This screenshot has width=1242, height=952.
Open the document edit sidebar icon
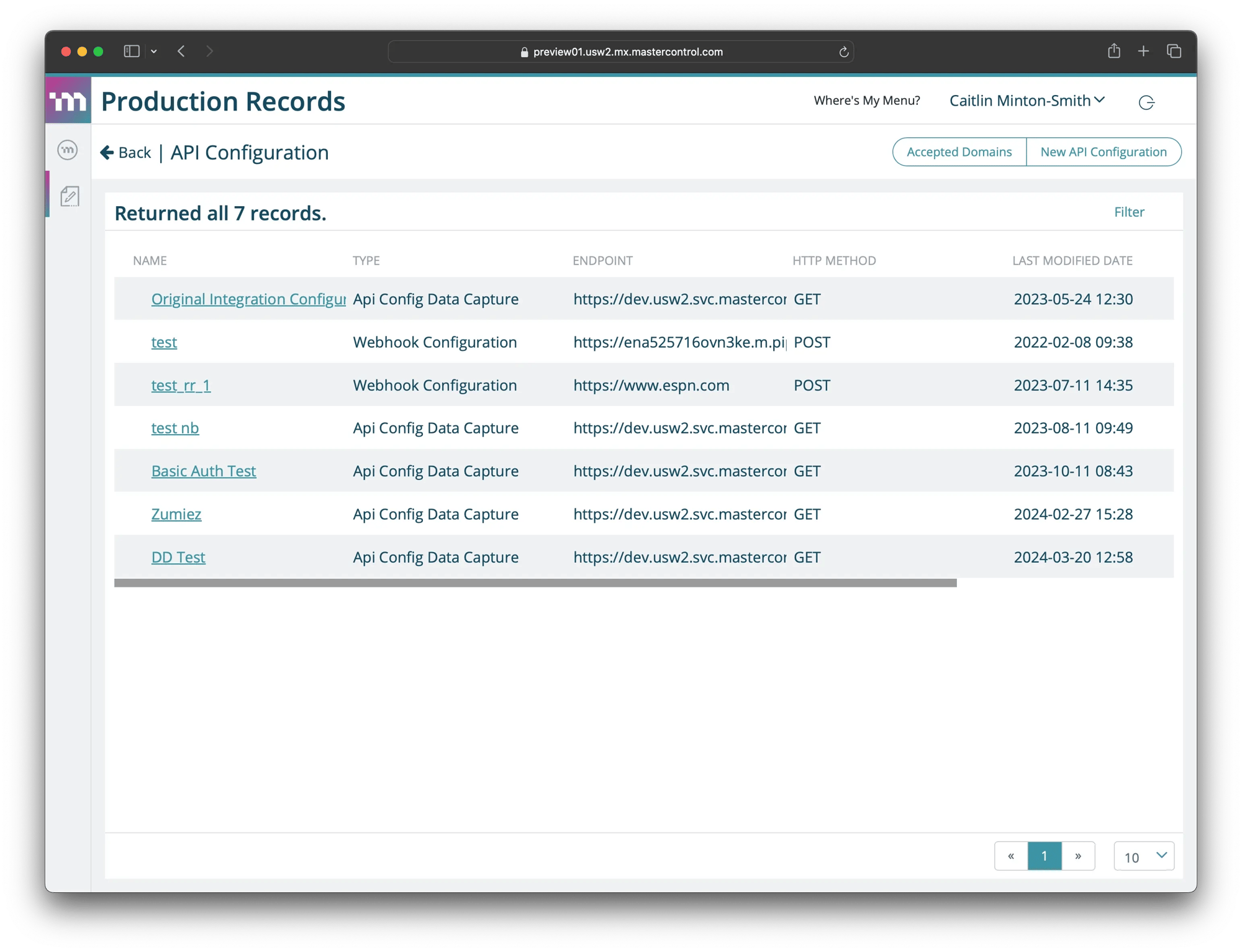70,196
